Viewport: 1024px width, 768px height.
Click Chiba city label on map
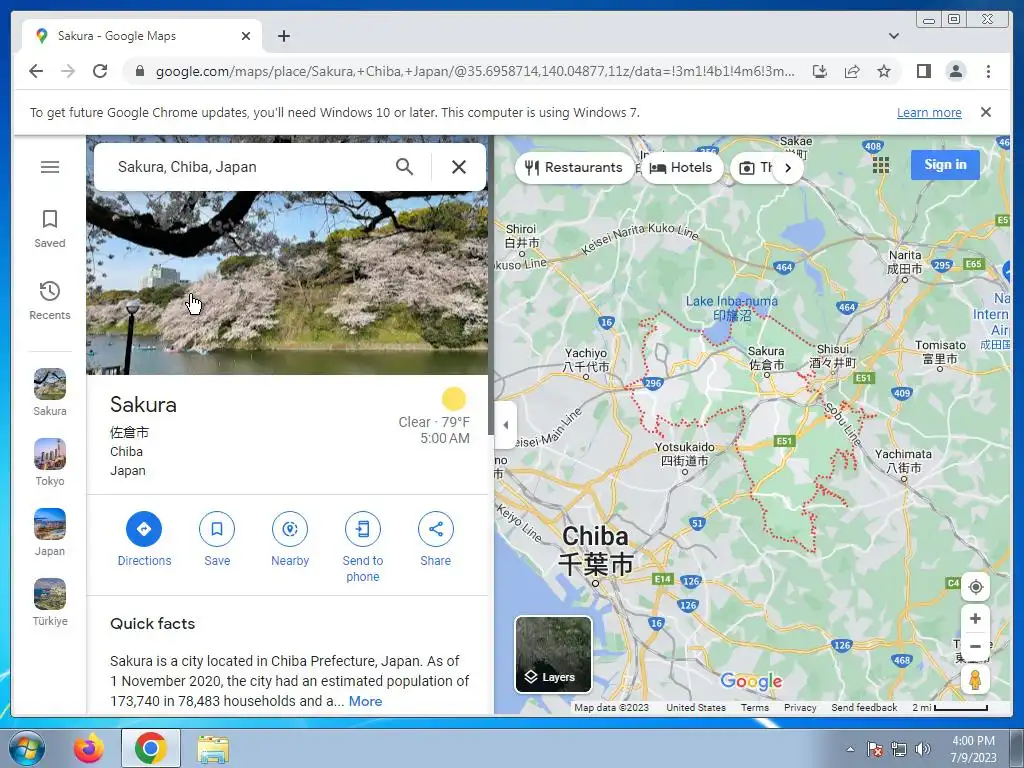(595, 550)
